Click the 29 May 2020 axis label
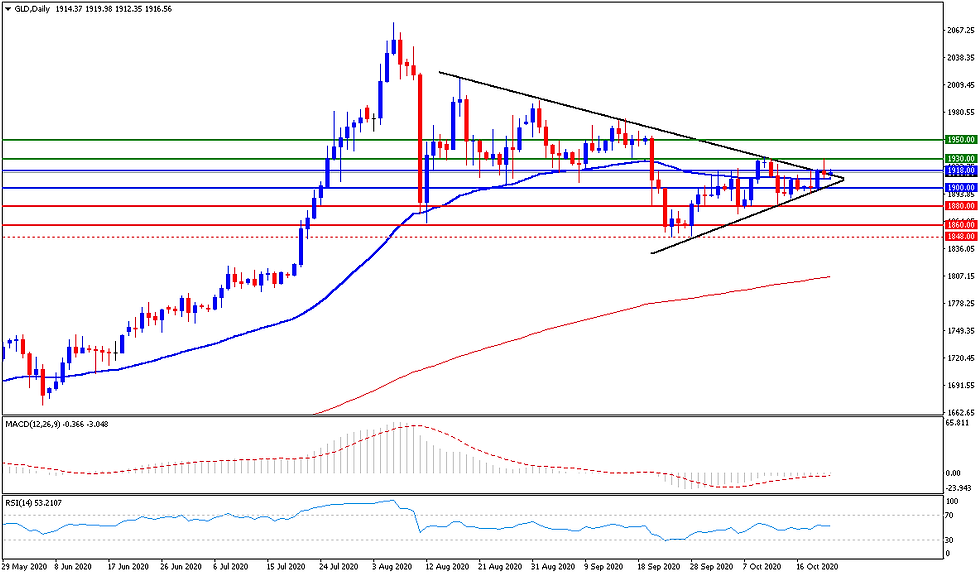This screenshot has width=980, height=576. (x=27, y=565)
